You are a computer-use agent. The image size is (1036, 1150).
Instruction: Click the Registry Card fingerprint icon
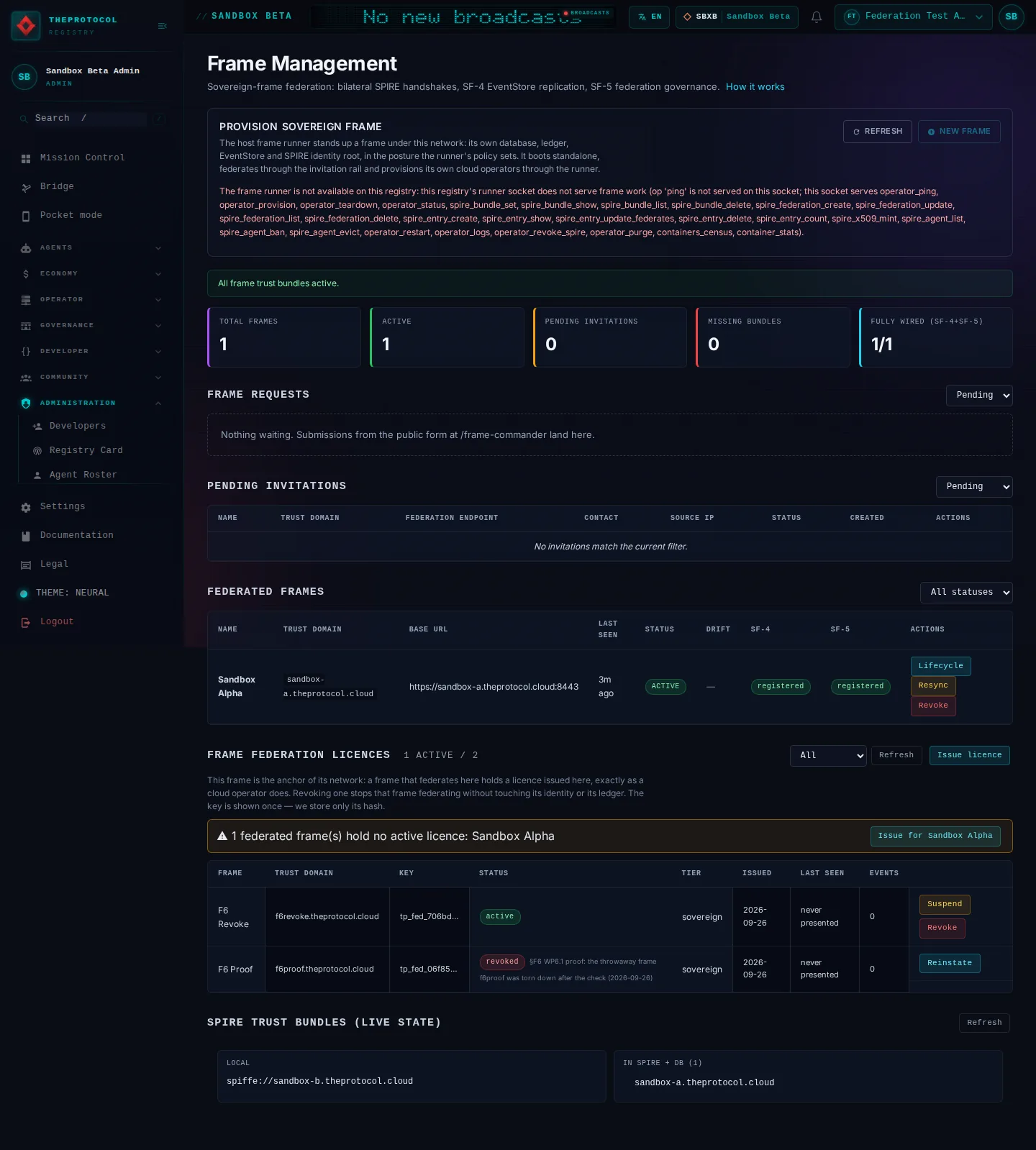(37, 451)
